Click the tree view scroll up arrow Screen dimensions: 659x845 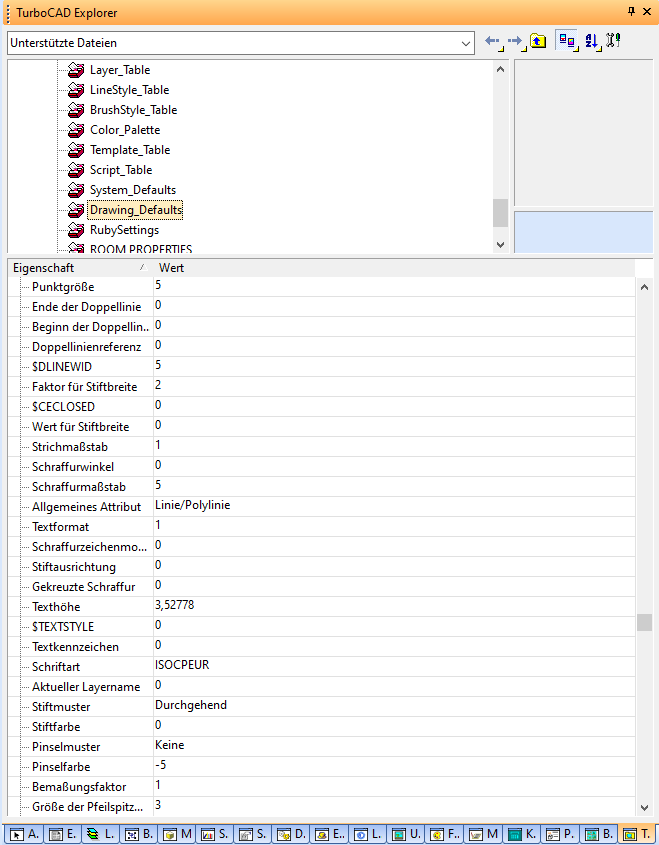500,70
